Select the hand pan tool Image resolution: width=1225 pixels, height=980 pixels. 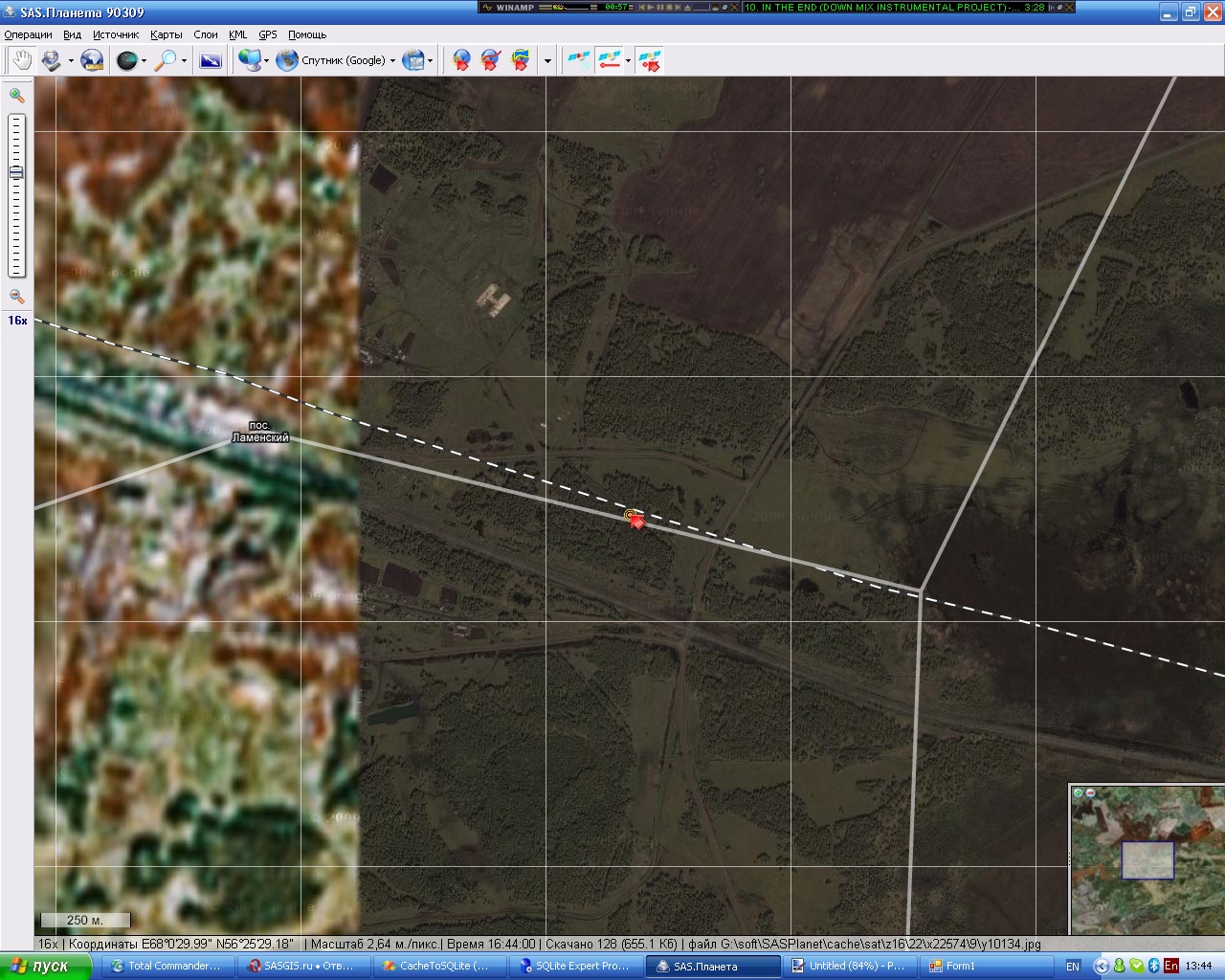click(21, 60)
